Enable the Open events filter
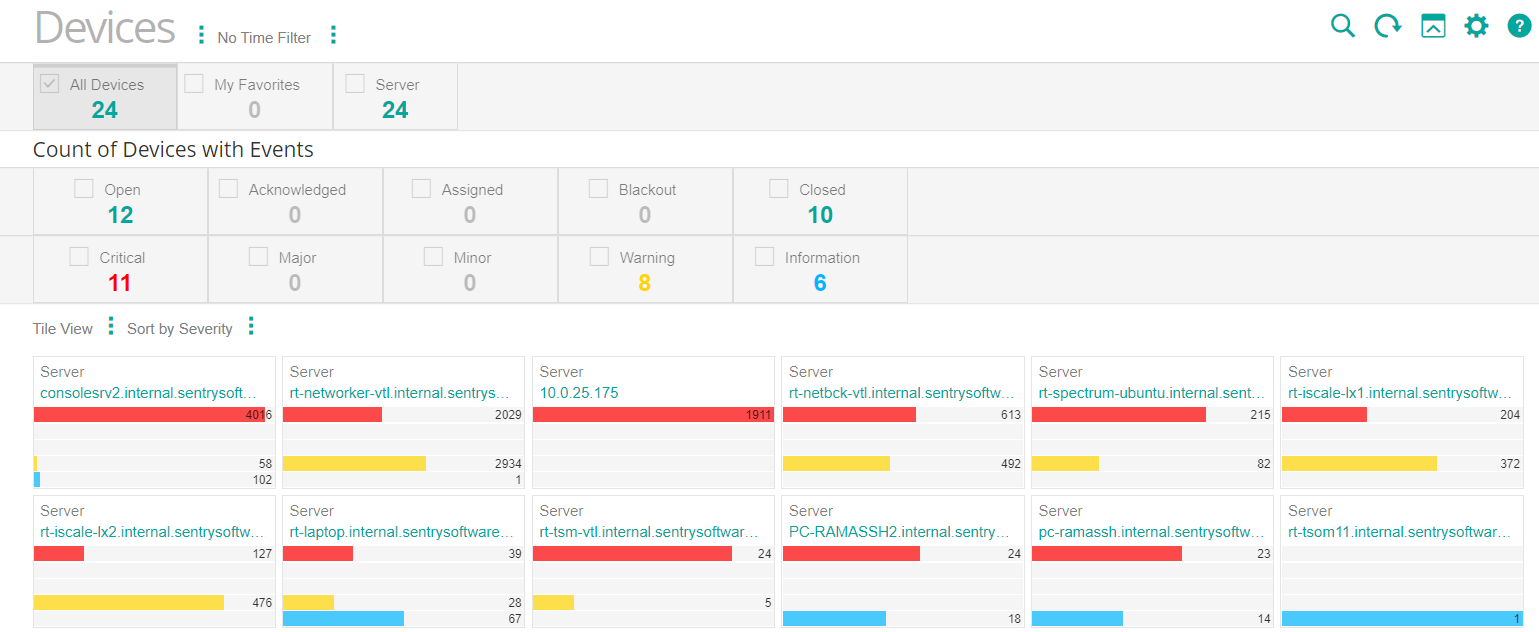The image size is (1539, 632). point(84,188)
